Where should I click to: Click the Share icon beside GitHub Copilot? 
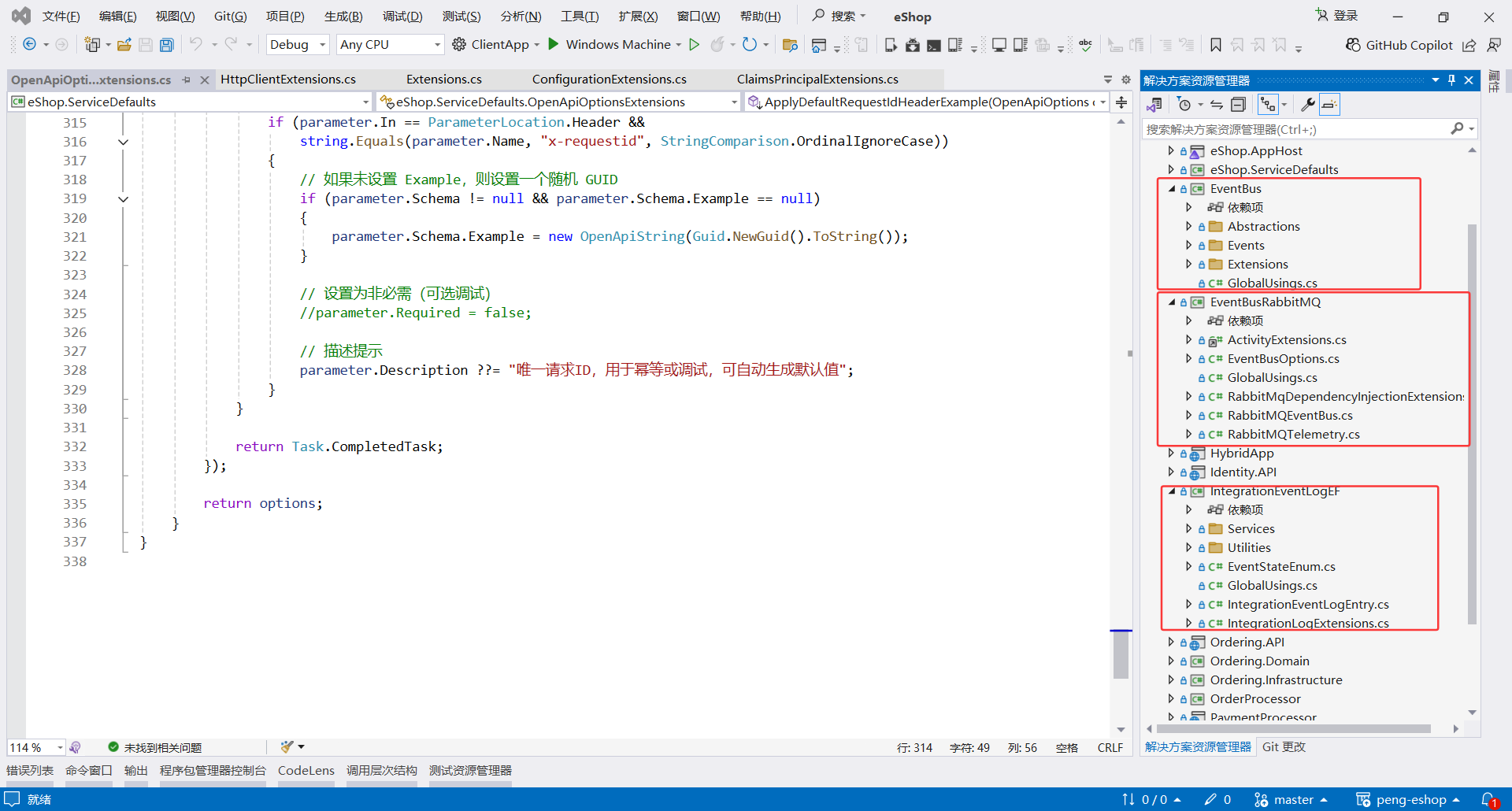tap(1469, 45)
